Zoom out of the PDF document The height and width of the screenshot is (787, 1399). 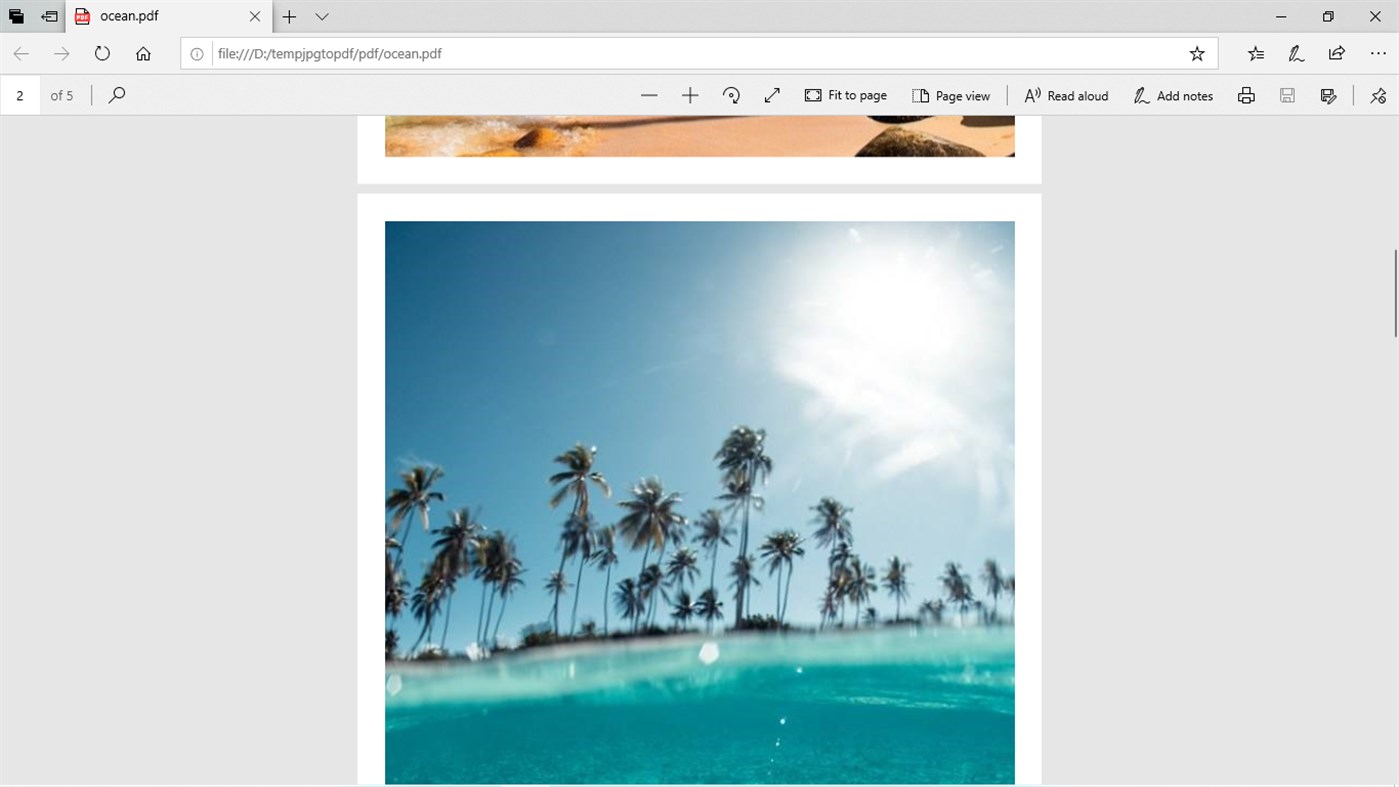648,95
